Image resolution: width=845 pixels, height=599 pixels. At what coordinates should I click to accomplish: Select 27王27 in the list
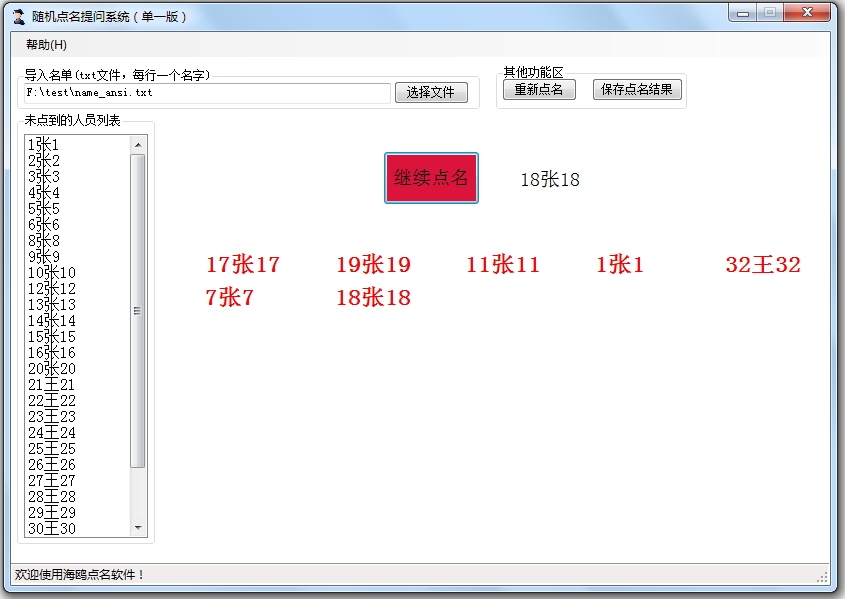click(78, 480)
